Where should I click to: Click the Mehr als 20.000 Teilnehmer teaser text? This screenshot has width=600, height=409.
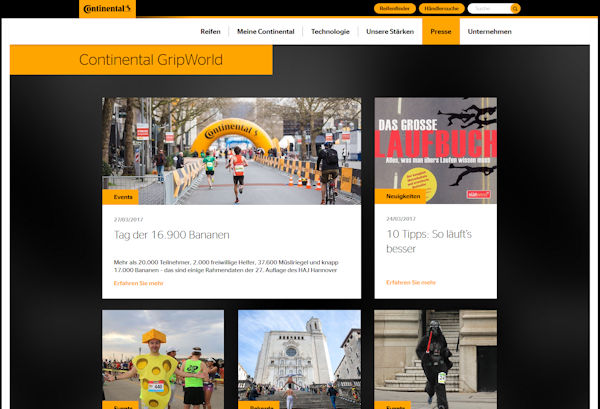point(226,266)
